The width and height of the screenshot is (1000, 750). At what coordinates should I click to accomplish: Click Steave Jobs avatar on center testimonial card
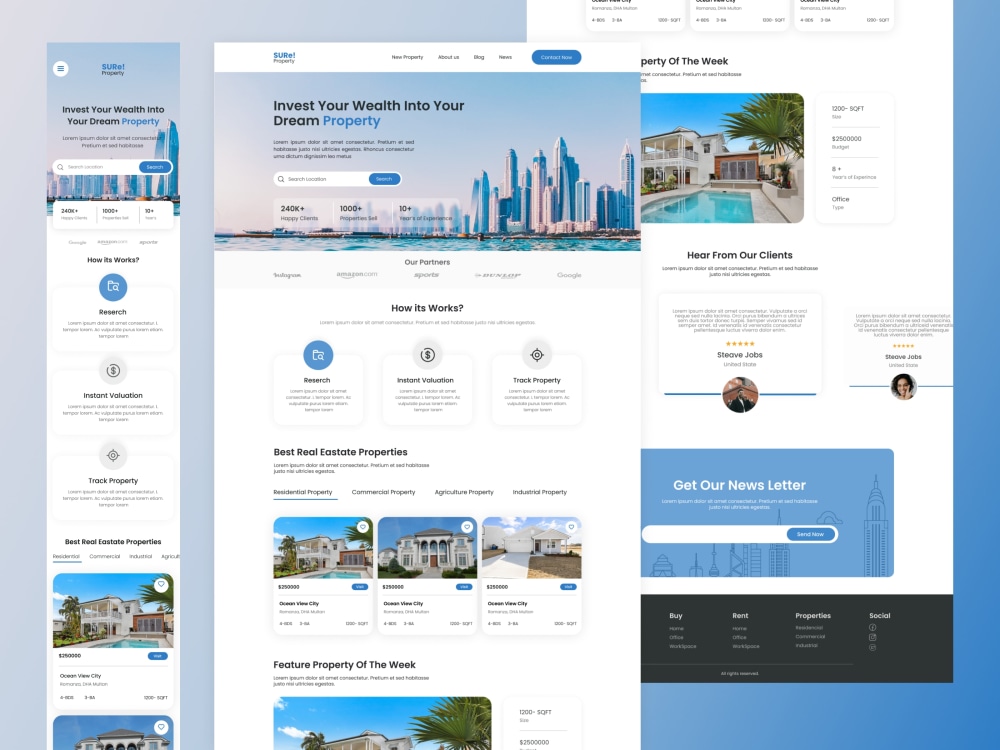pyautogui.click(x=740, y=395)
